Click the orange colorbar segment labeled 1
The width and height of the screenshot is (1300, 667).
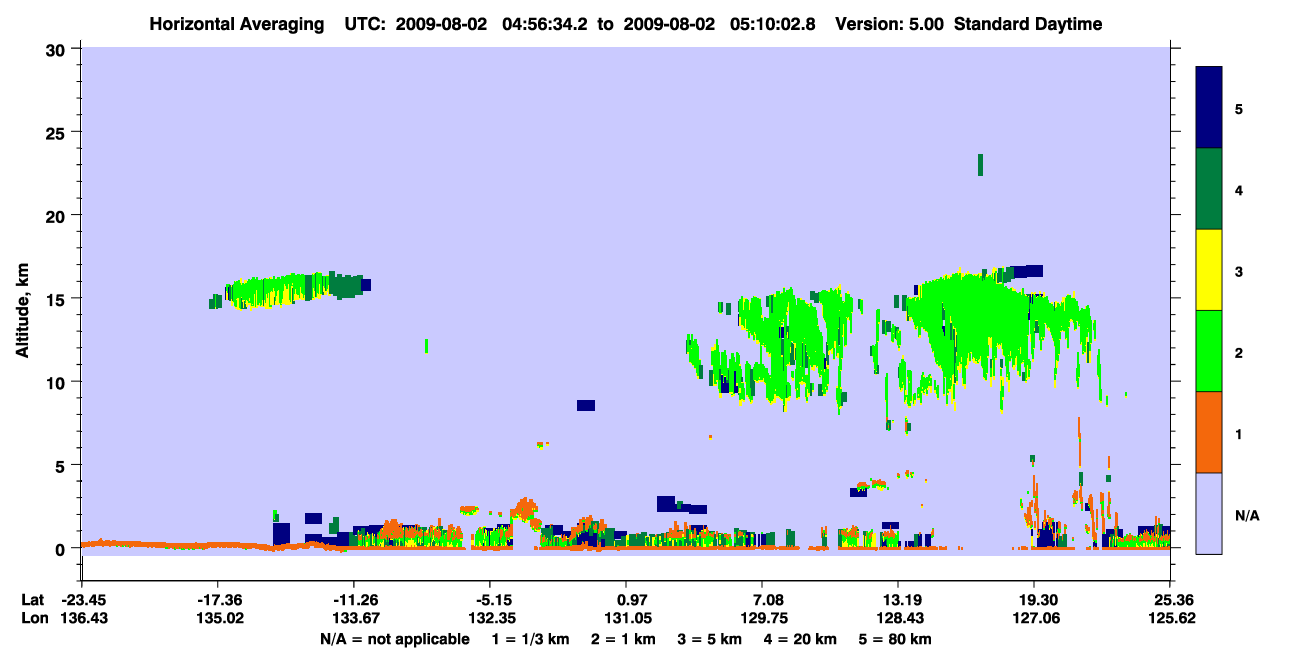pos(1209,432)
